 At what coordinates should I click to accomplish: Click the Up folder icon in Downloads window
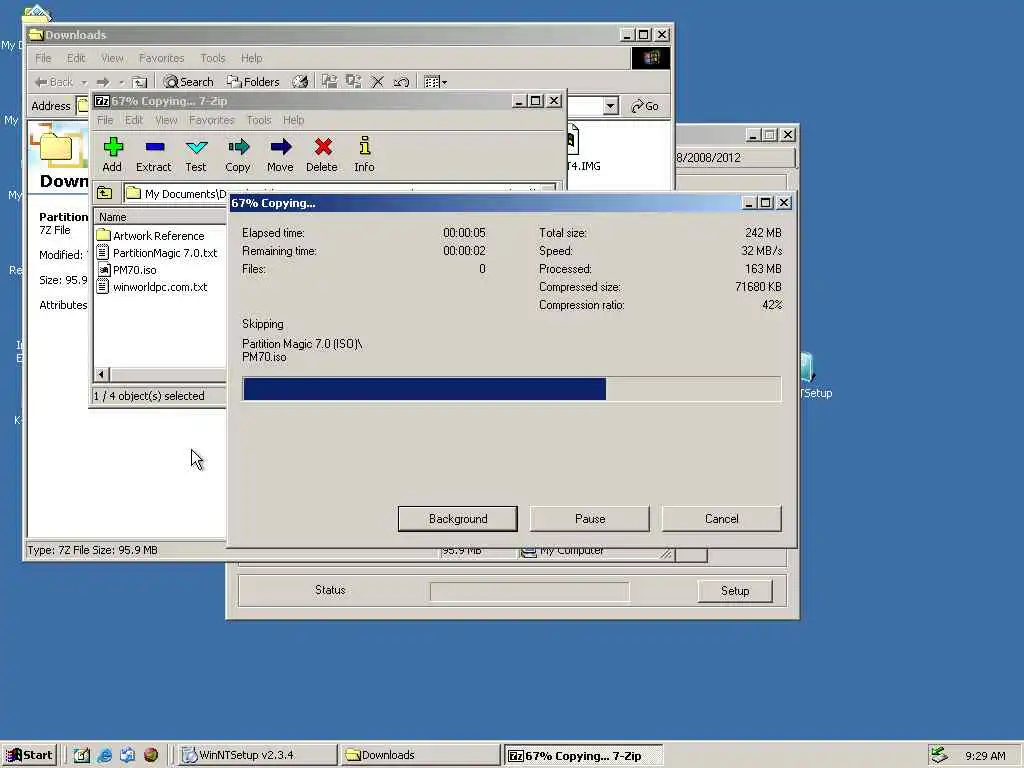[x=139, y=82]
